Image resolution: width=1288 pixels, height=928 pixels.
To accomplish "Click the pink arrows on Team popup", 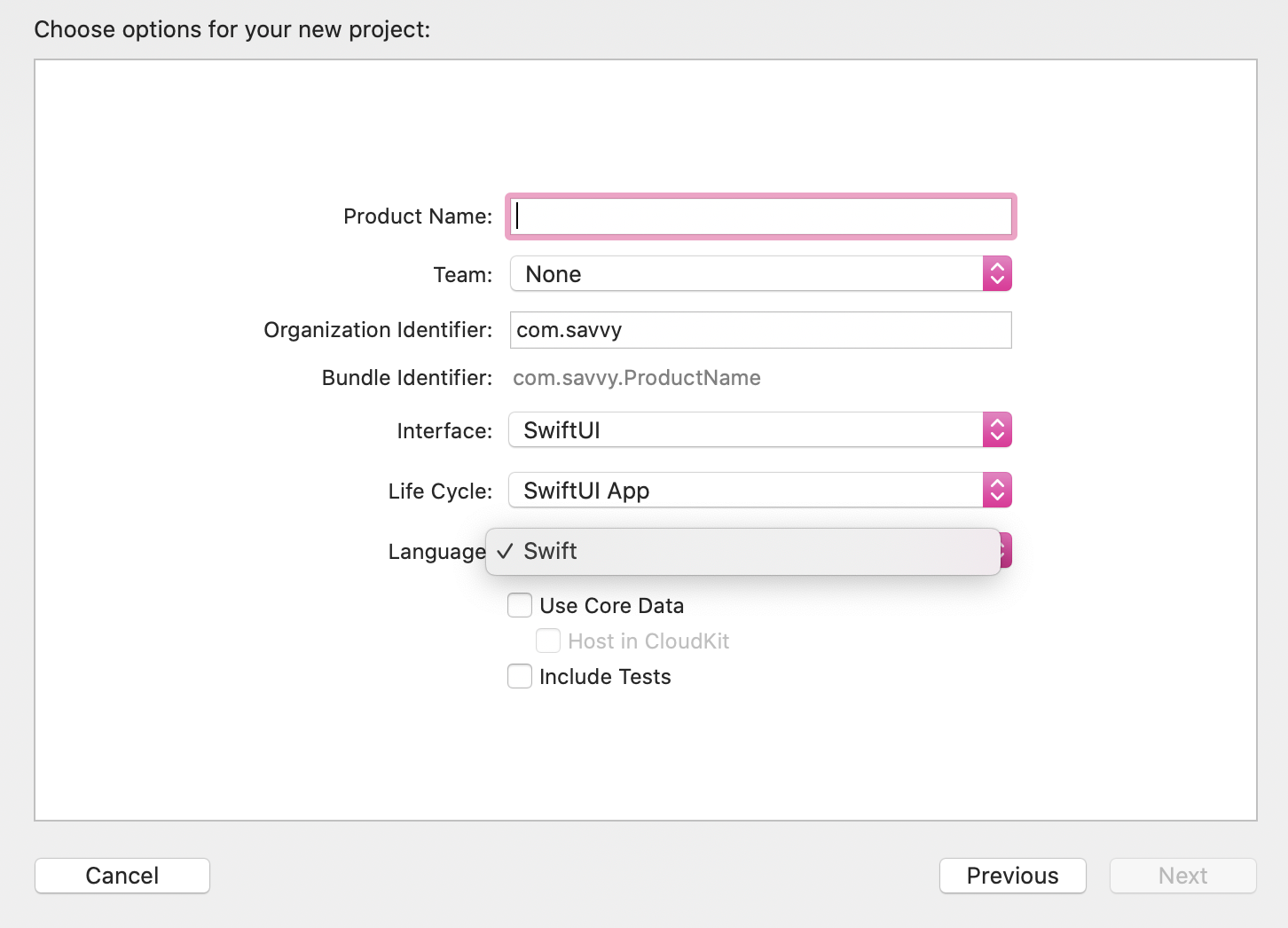I will click(x=997, y=274).
